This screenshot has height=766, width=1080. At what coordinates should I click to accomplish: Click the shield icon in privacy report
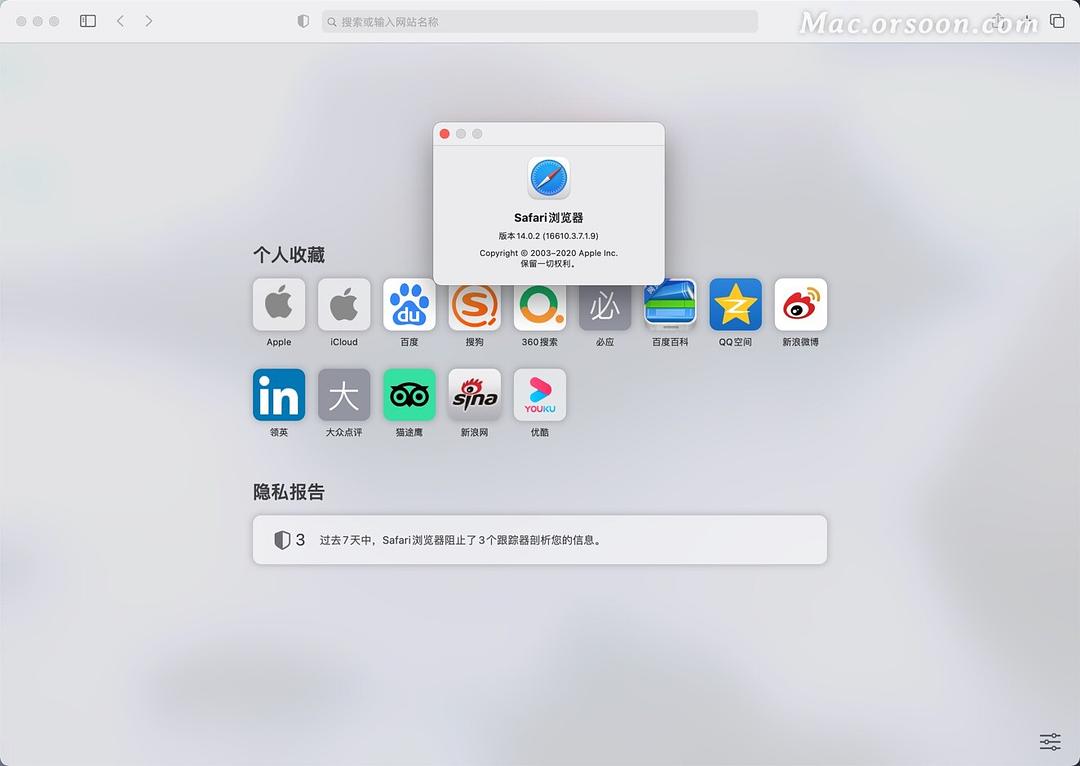coord(282,540)
